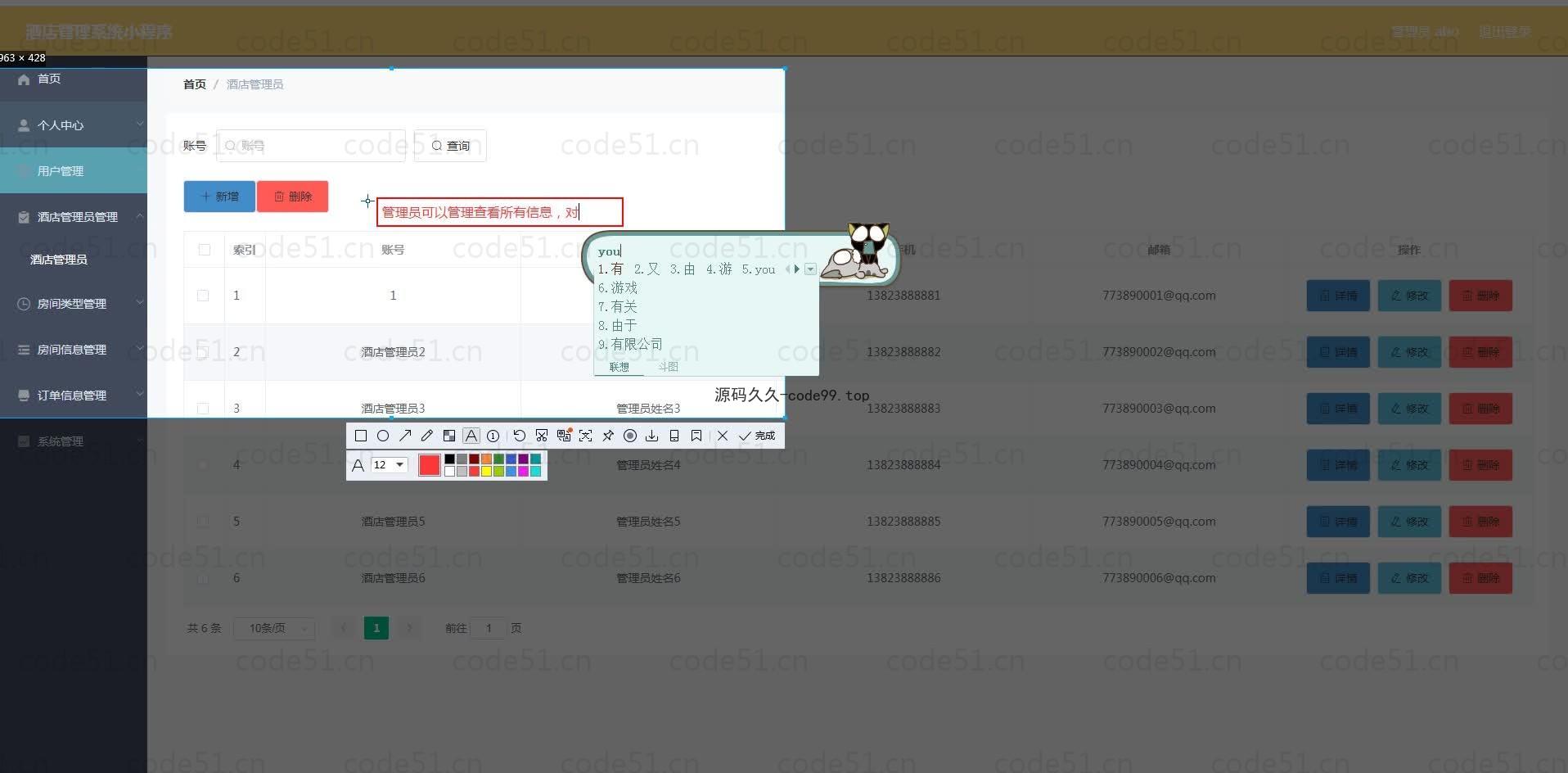Choose IME candidate 游戏
The image size is (1568, 773).
pyautogui.click(x=618, y=288)
